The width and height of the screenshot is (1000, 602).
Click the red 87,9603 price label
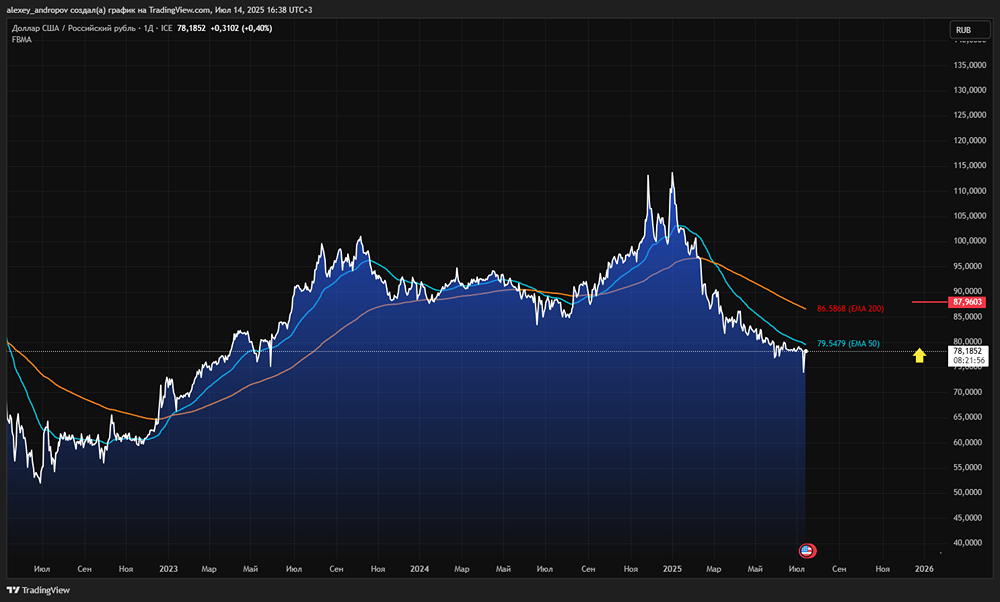[x=969, y=301]
